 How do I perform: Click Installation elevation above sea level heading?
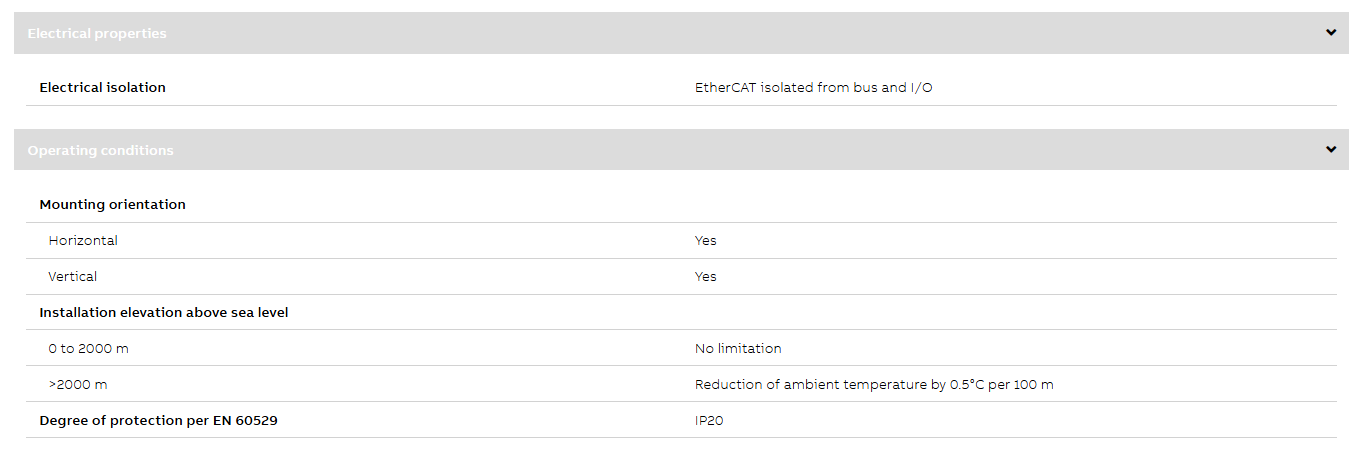click(x=164, y=313)
